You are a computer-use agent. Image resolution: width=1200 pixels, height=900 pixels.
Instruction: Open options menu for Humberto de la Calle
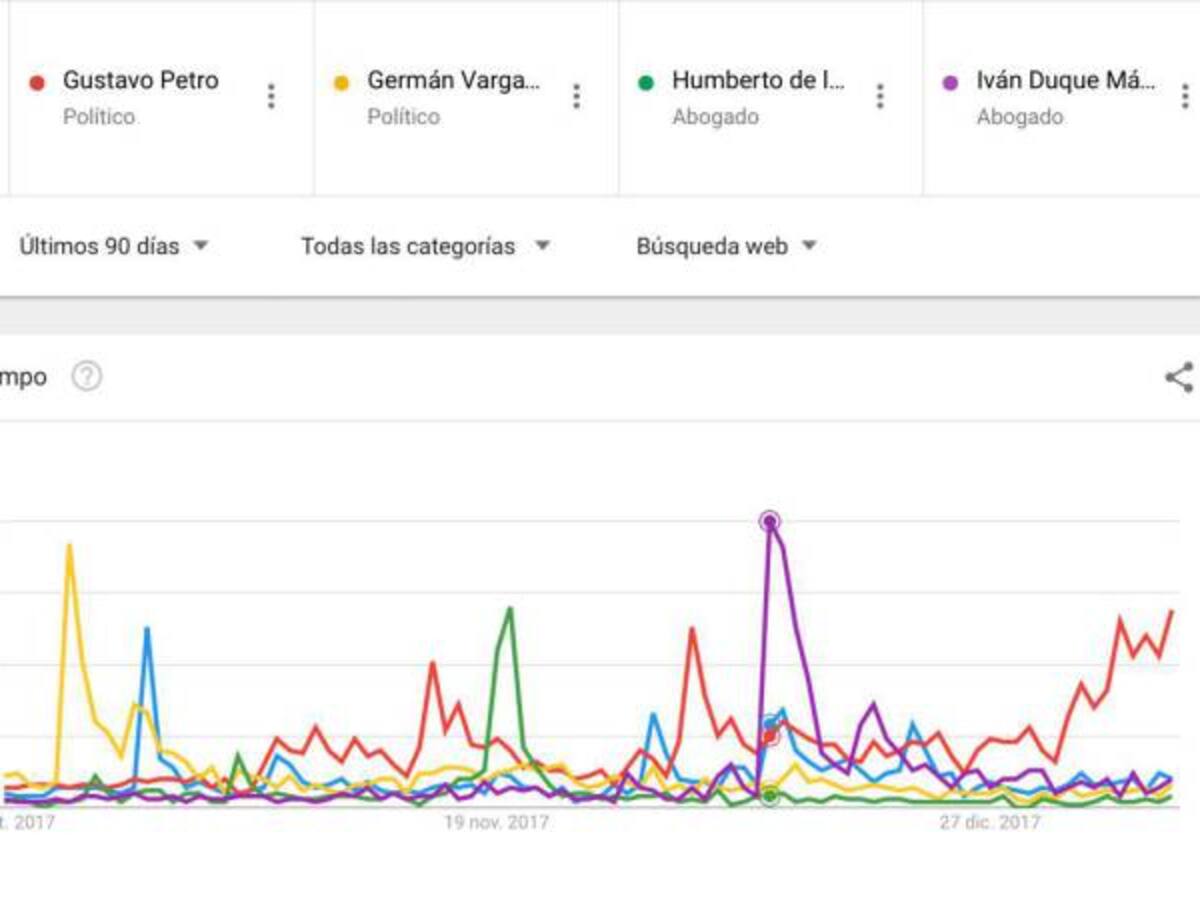coord(880,96)
